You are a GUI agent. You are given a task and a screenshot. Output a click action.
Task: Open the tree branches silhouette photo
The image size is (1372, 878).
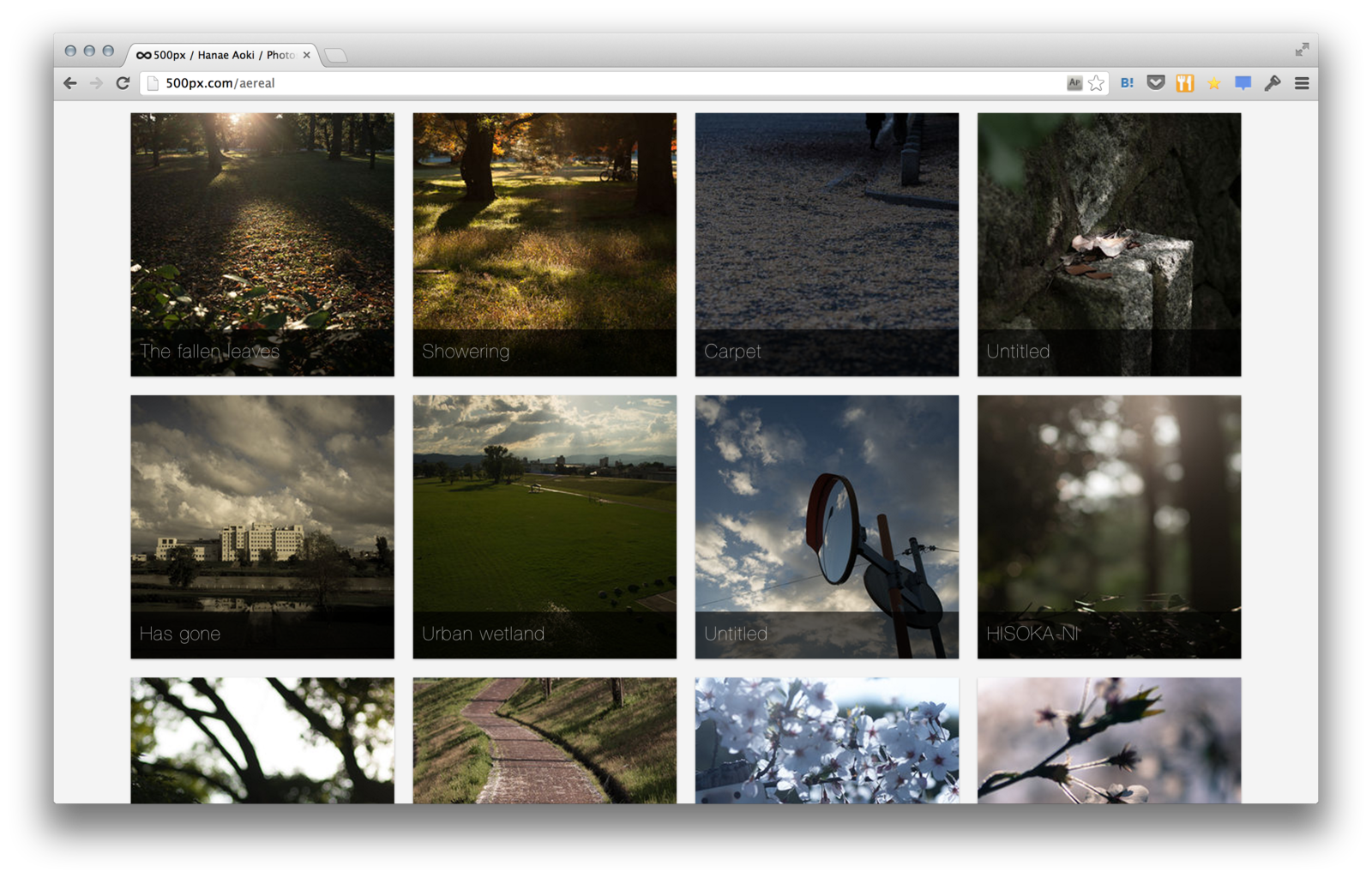click(262, 741)
